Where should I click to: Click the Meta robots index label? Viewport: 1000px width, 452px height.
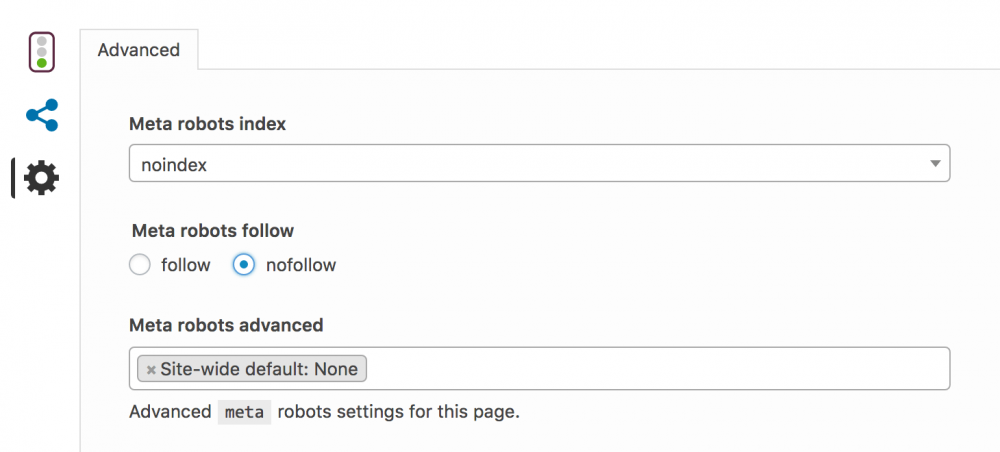point(207,124)
